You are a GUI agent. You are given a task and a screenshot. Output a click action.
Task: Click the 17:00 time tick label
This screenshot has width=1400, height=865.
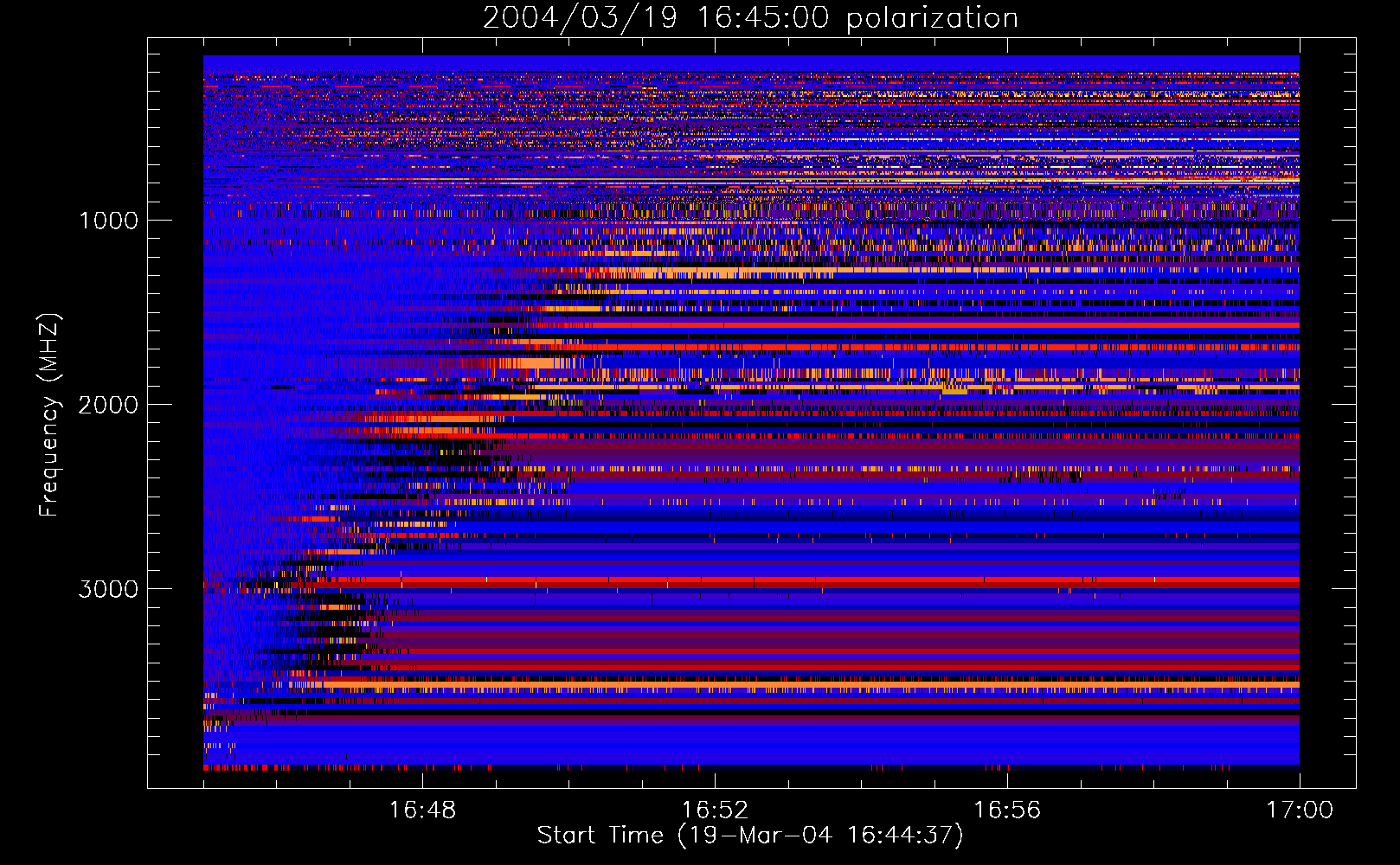[x=1300, y=811]
